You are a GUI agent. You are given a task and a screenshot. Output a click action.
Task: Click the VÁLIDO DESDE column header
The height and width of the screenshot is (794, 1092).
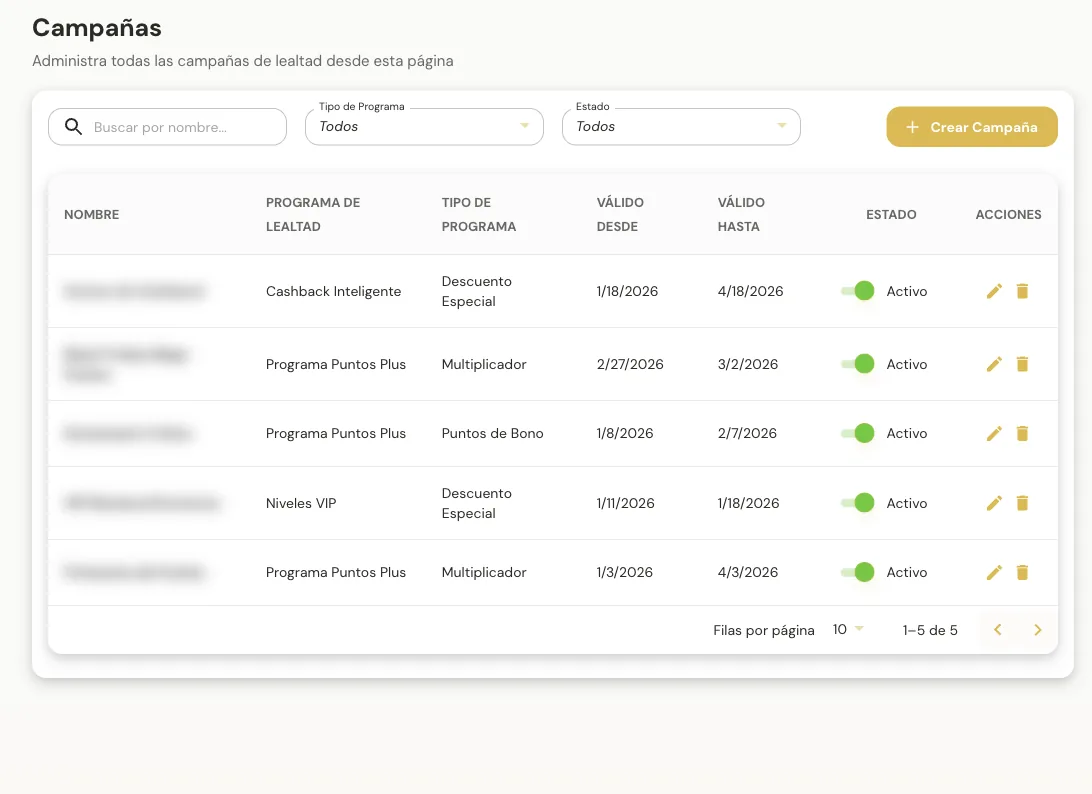click(x=620, y=215)
